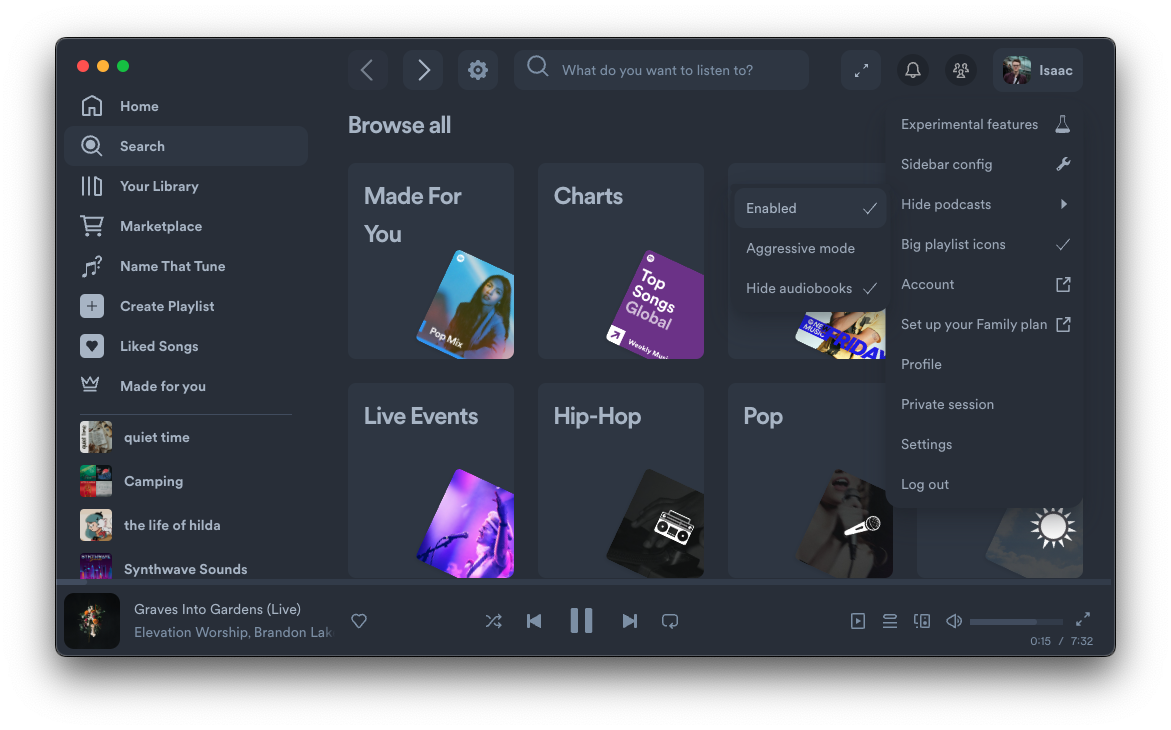Click artist Elevation Worship

tap(190, 632)
